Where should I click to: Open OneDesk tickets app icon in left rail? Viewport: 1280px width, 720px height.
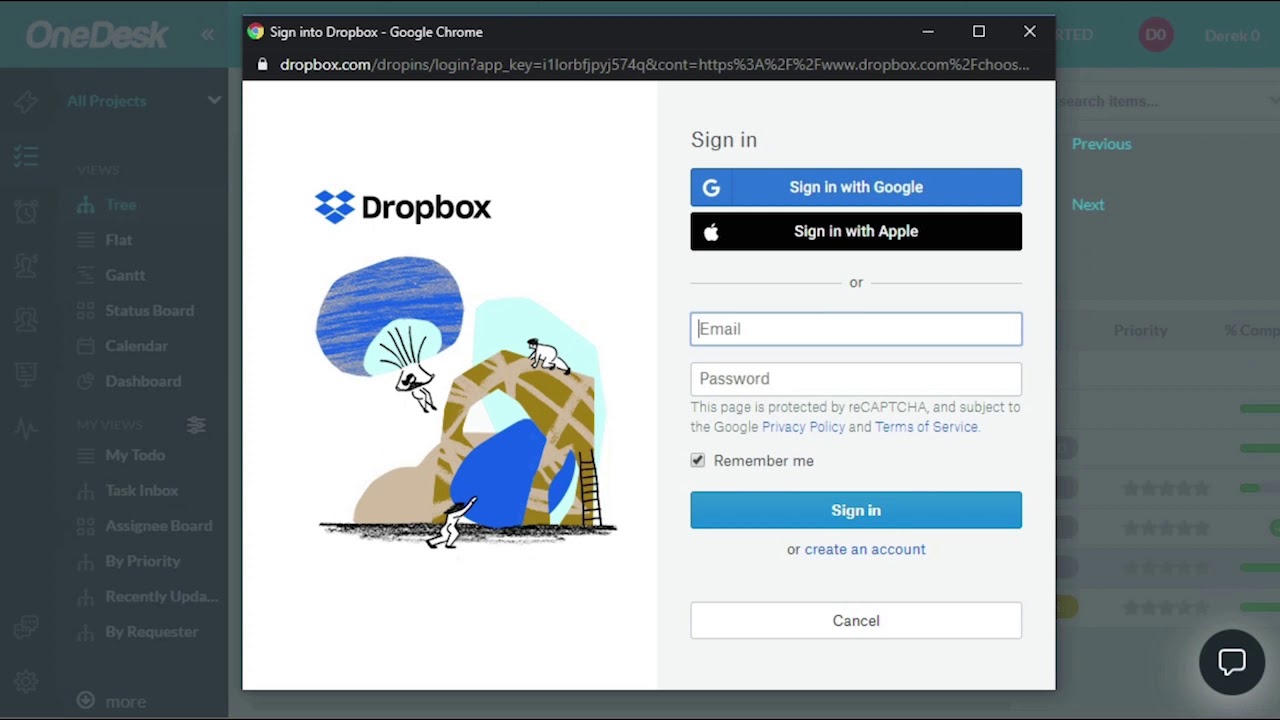pyautogui.click(x=26, y=101)
